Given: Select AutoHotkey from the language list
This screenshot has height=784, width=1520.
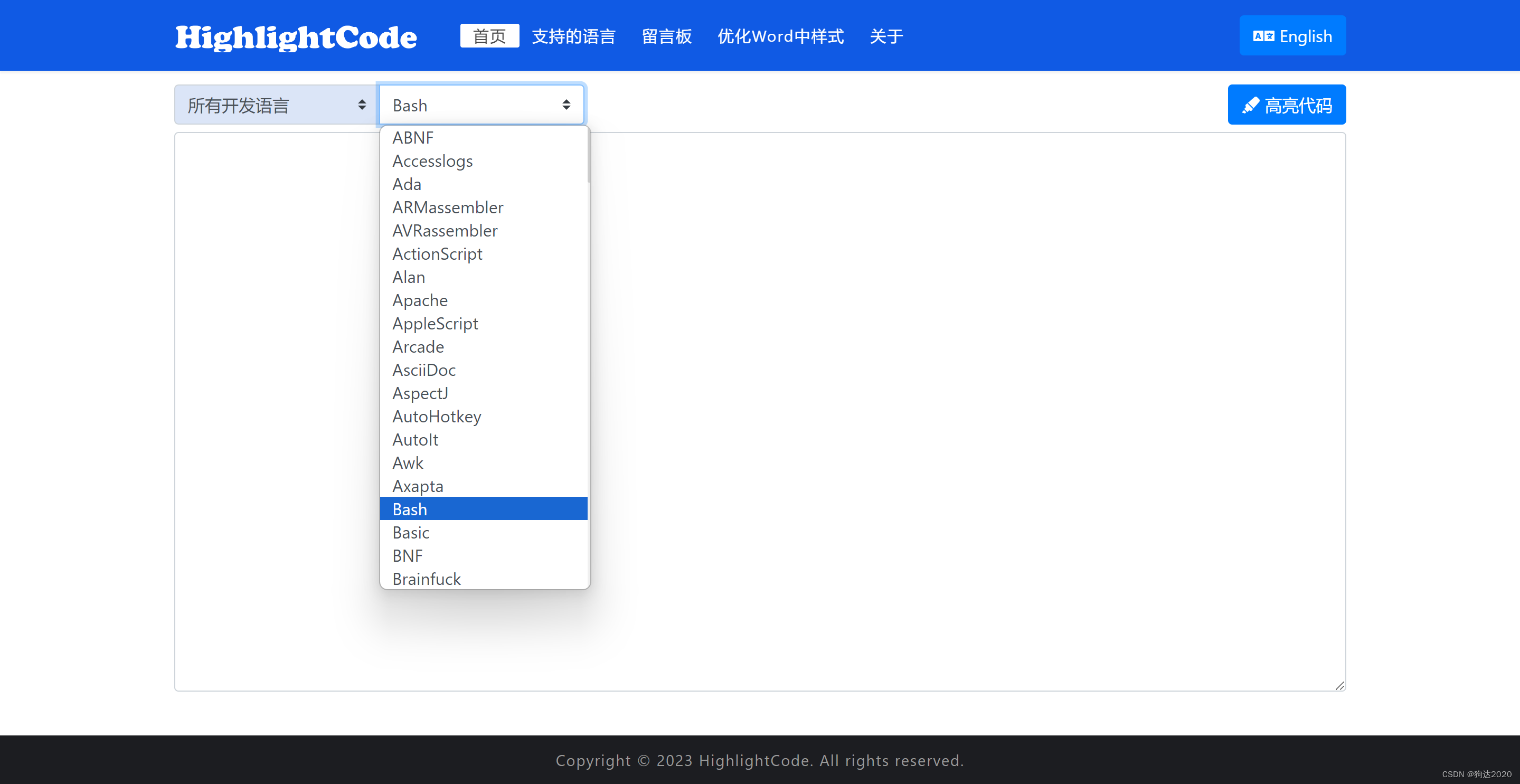Looking at the screenshot, I should click(x=437, y=416).
